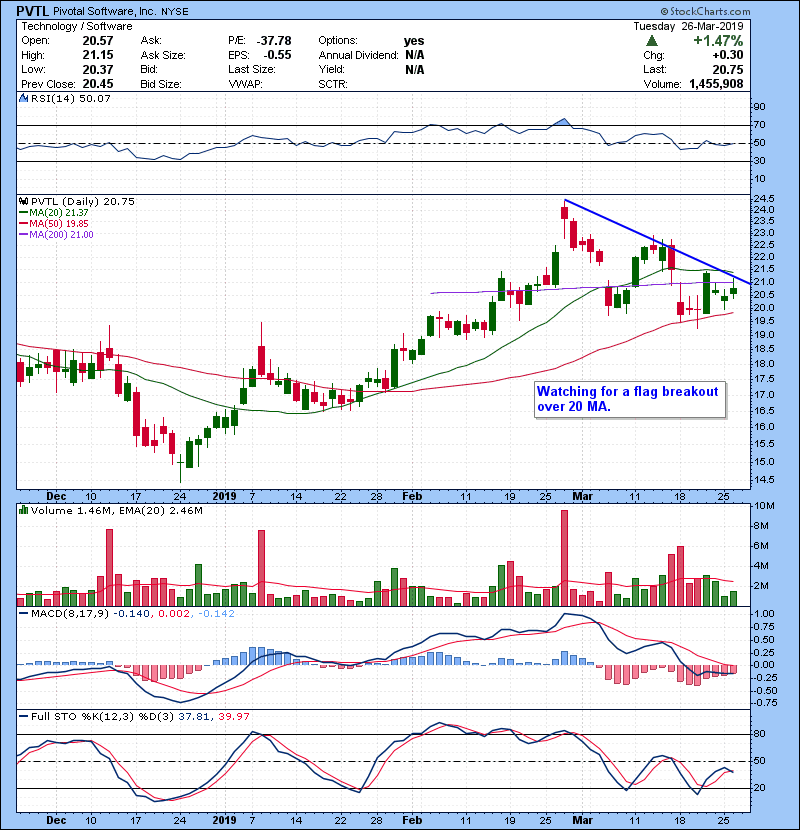Image resolution: width=800 pixels, height=830 pixels.
Task: Click the MA(50) 19.85 legend entry
Action: pos(53,223)
